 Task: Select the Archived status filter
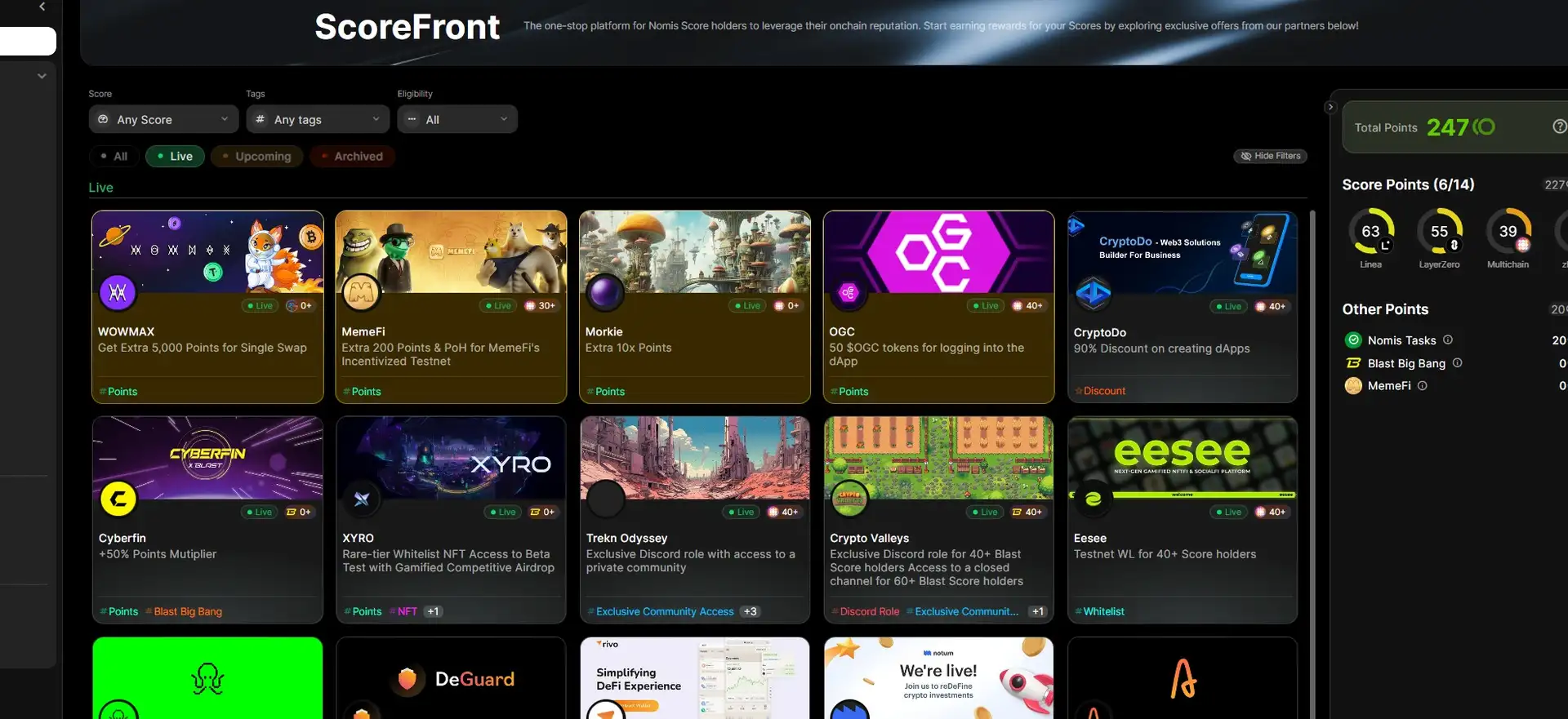pos(352,157)
